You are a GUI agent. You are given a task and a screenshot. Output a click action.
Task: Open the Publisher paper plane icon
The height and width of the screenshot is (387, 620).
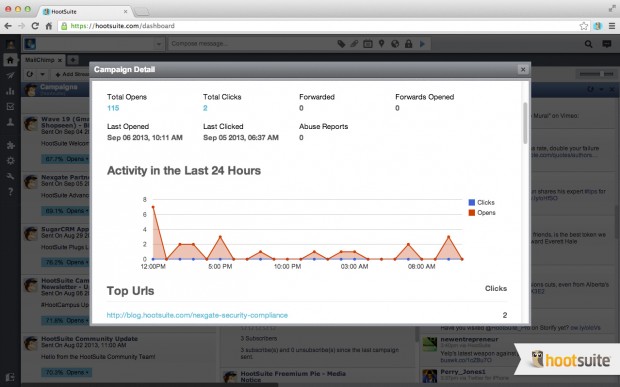click(x=10, y=75)
